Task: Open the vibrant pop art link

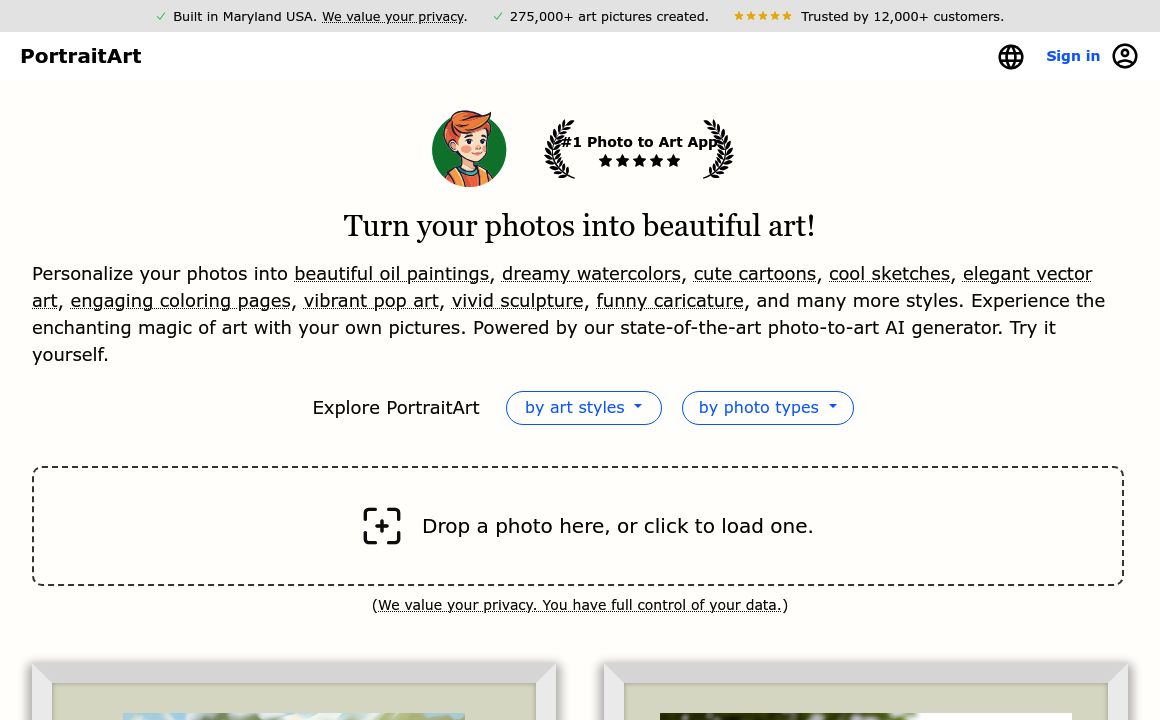Action: click(x=371, y=301)
